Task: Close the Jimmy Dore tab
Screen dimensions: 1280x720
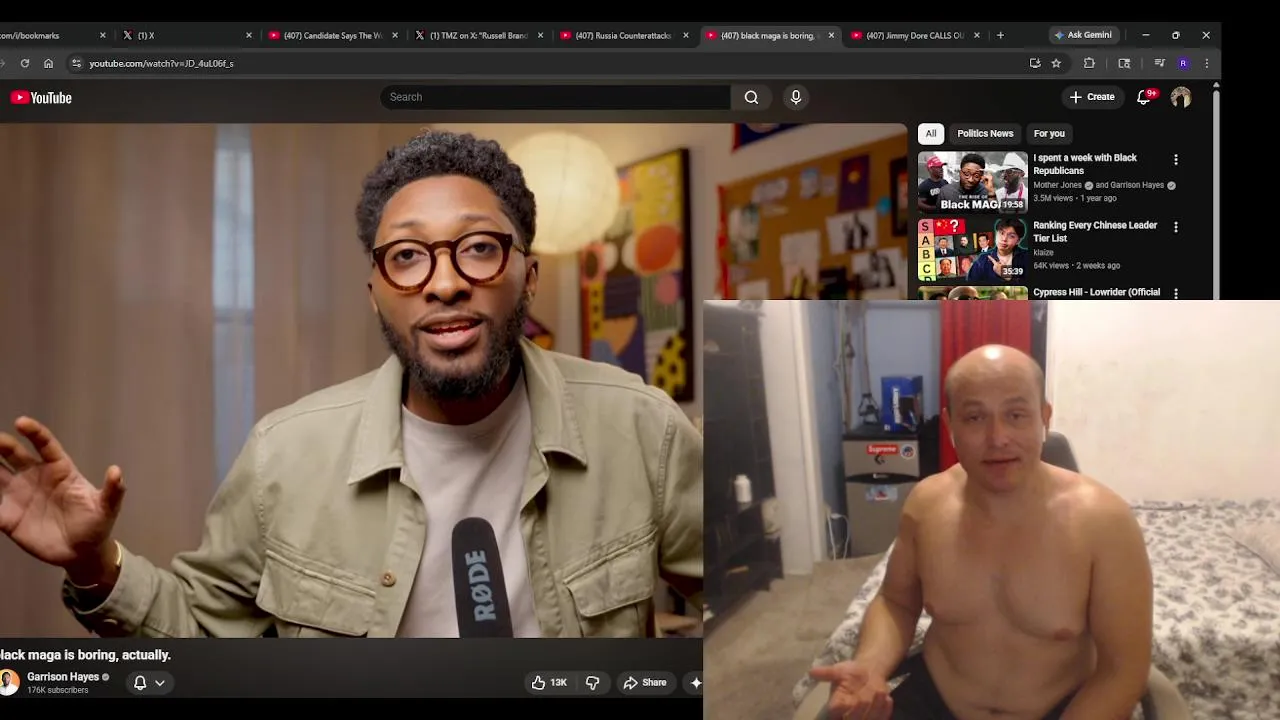Action: pyautogui.click(x=977, y=35)
